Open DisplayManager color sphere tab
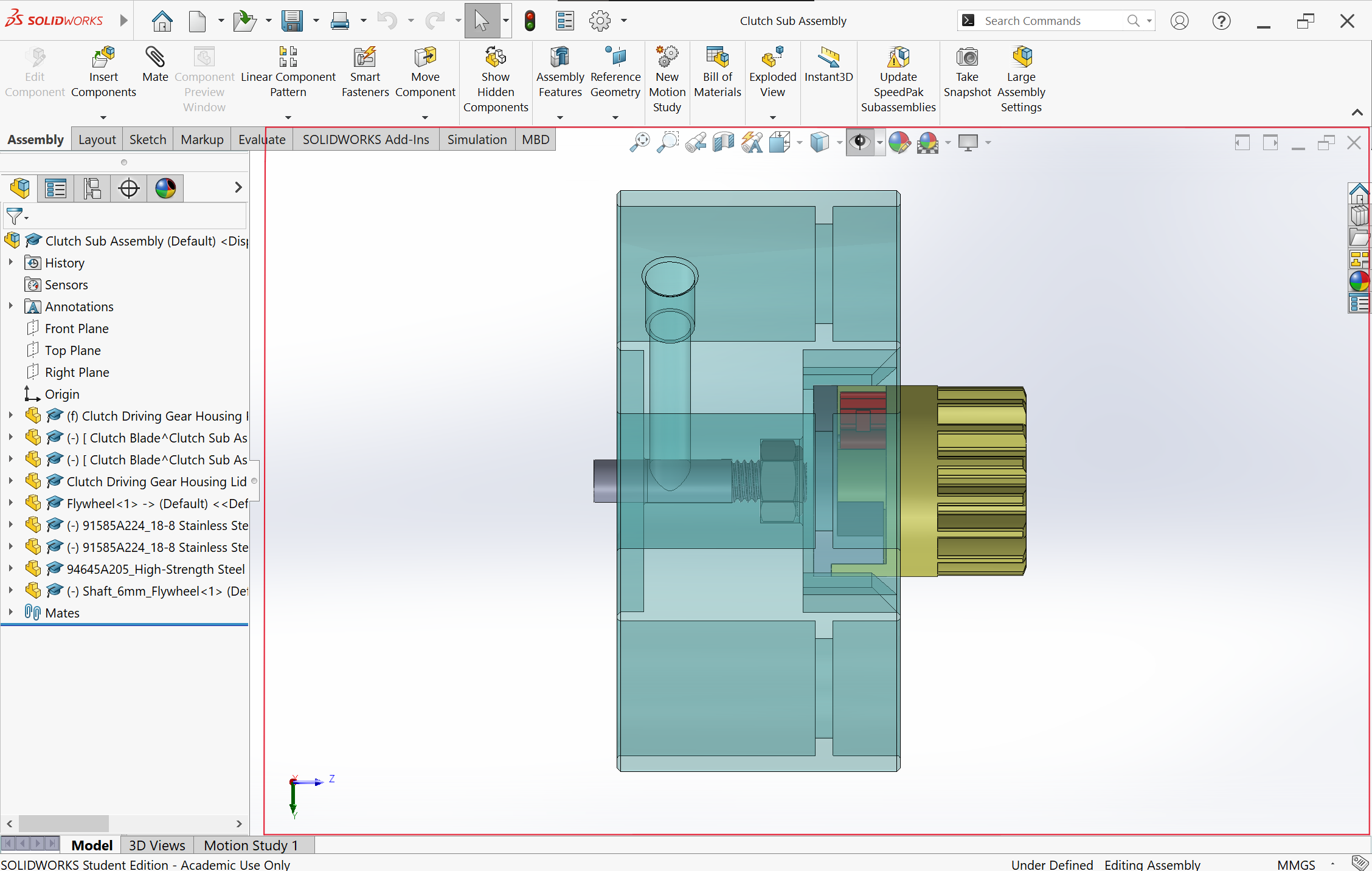The width and height of the screenshot is (1372, 871). [165, 188]
